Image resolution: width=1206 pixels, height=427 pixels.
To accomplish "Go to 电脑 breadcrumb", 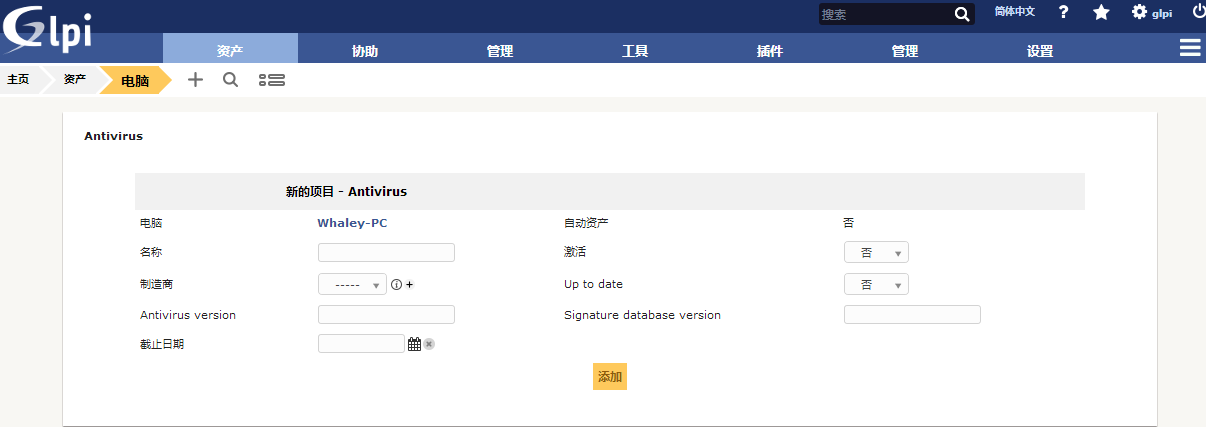I will (135, 81).
